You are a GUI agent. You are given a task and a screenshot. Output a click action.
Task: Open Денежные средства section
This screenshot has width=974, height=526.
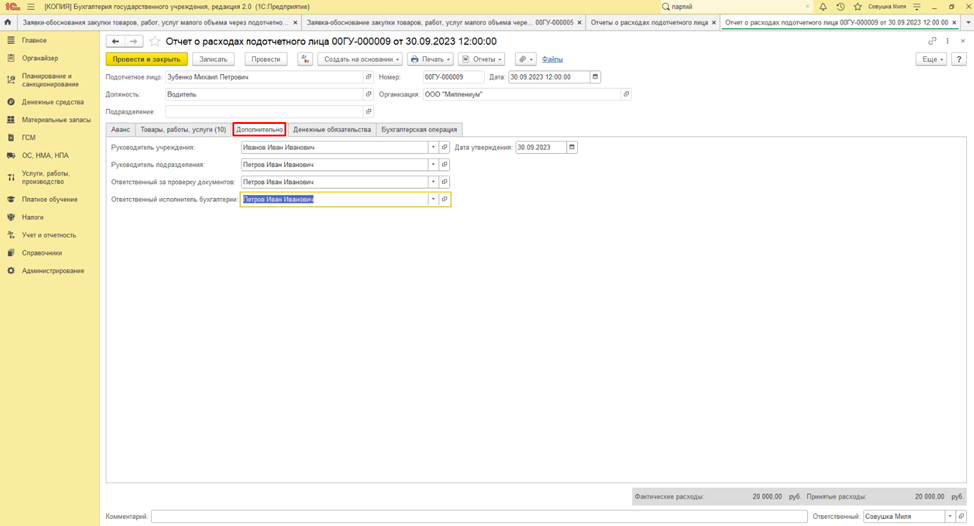point(52,102)
